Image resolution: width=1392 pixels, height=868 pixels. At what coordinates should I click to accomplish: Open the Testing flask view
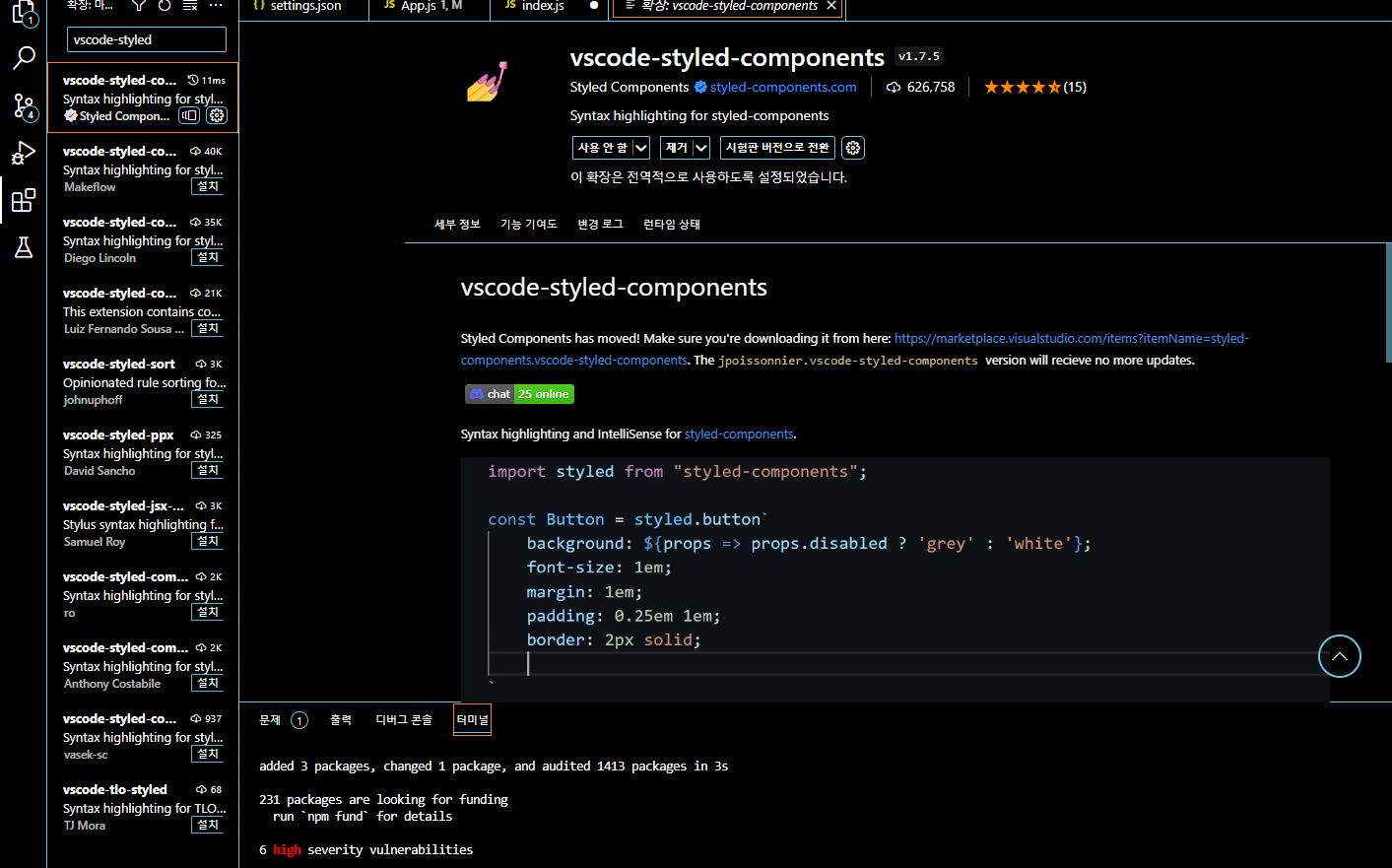(24, 247)
